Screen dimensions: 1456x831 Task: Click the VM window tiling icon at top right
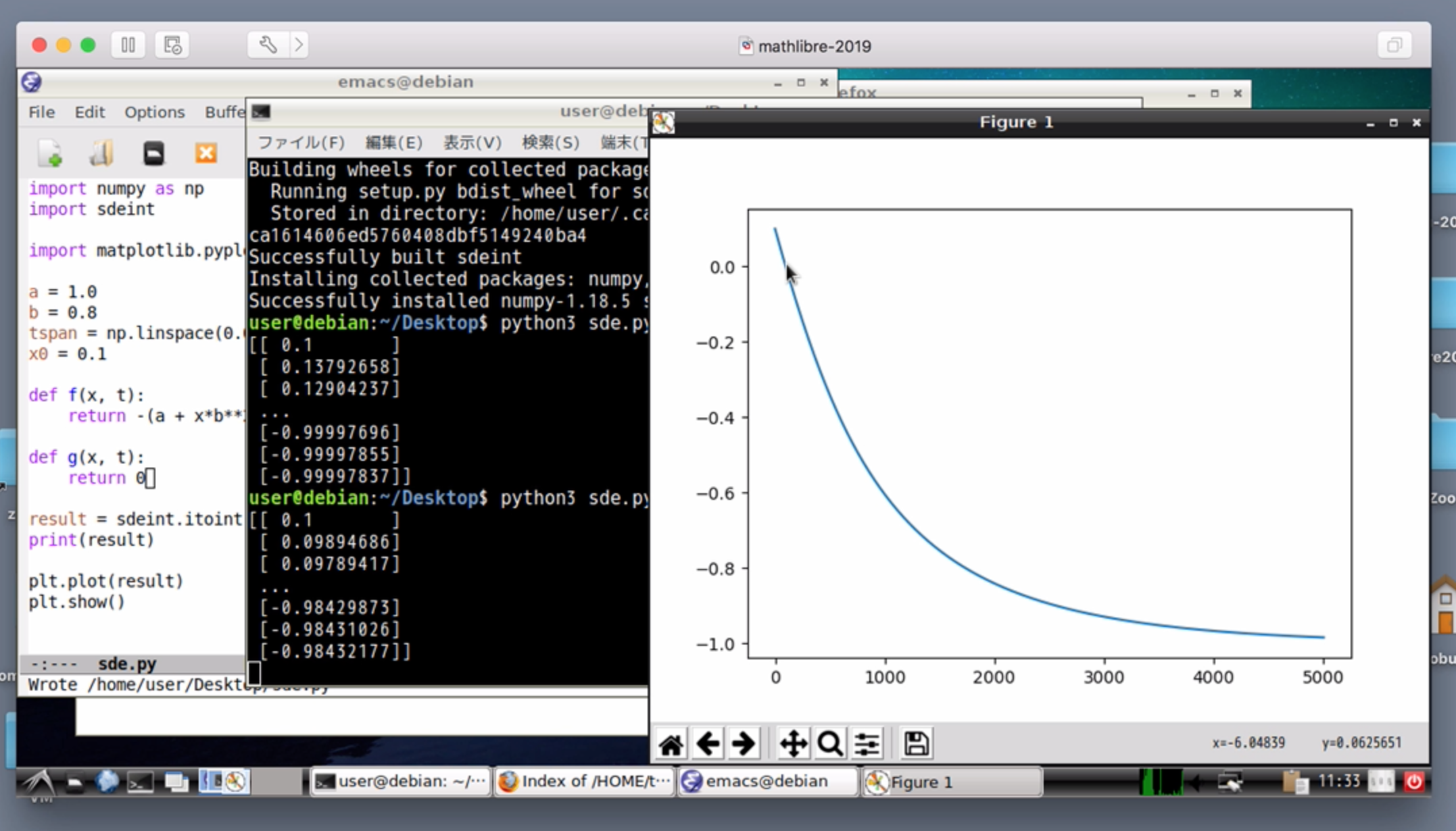click(1394, 45)
